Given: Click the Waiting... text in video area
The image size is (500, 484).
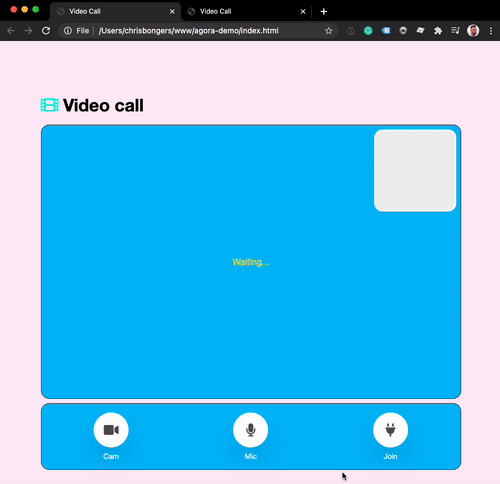Looking at the screenshot, I should click(x=251, y=262).
